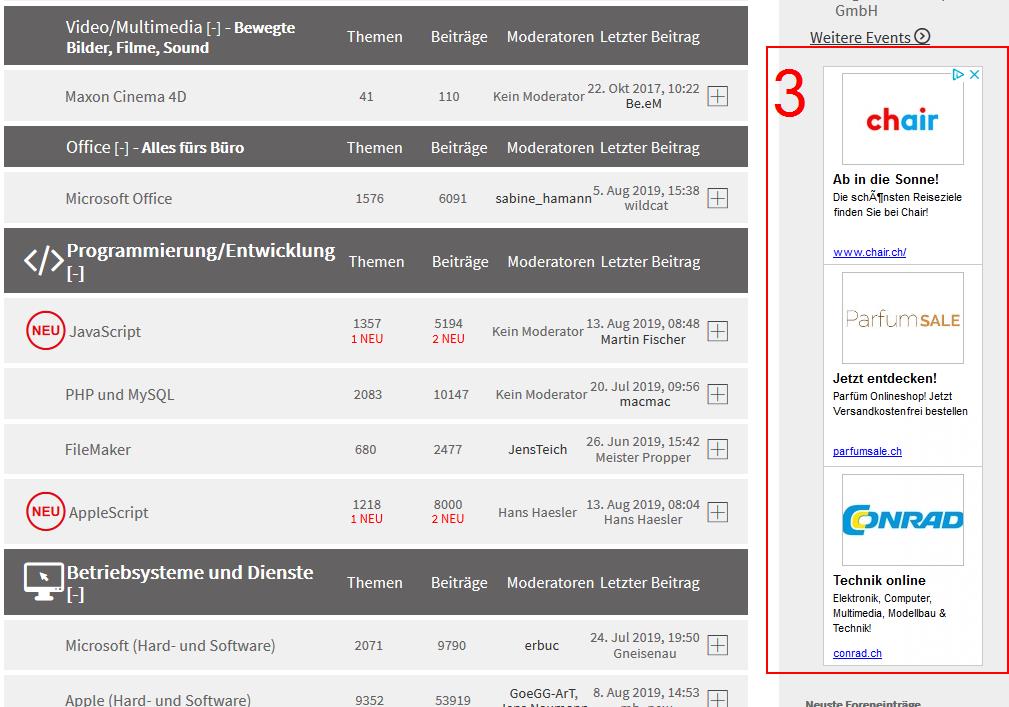1009x707 pixels.
Task: Collapse the Video/Multimedia category via [-]
Action: (214, 28)
